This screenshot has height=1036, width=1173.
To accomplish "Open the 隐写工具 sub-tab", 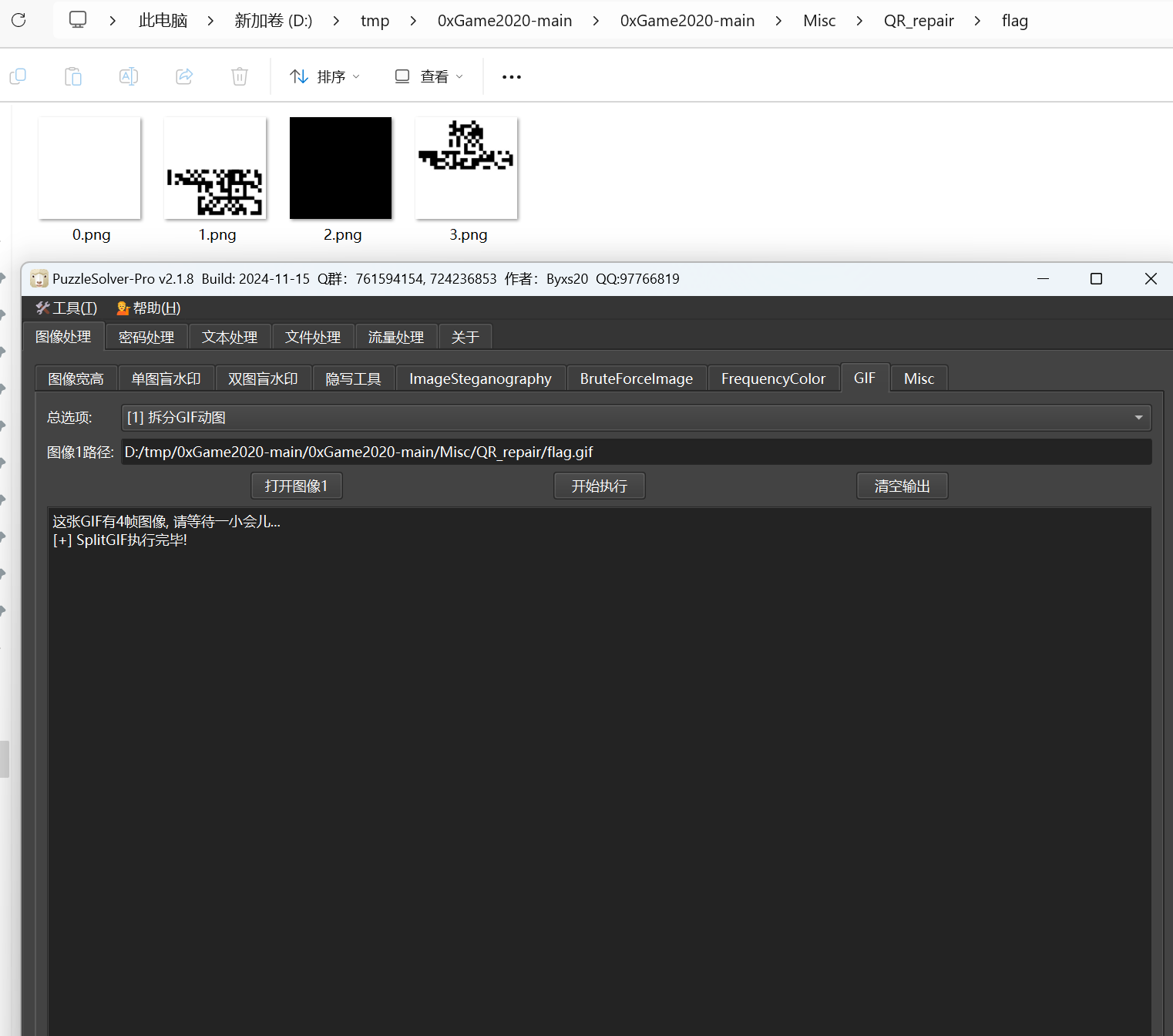I will [353, 378].
